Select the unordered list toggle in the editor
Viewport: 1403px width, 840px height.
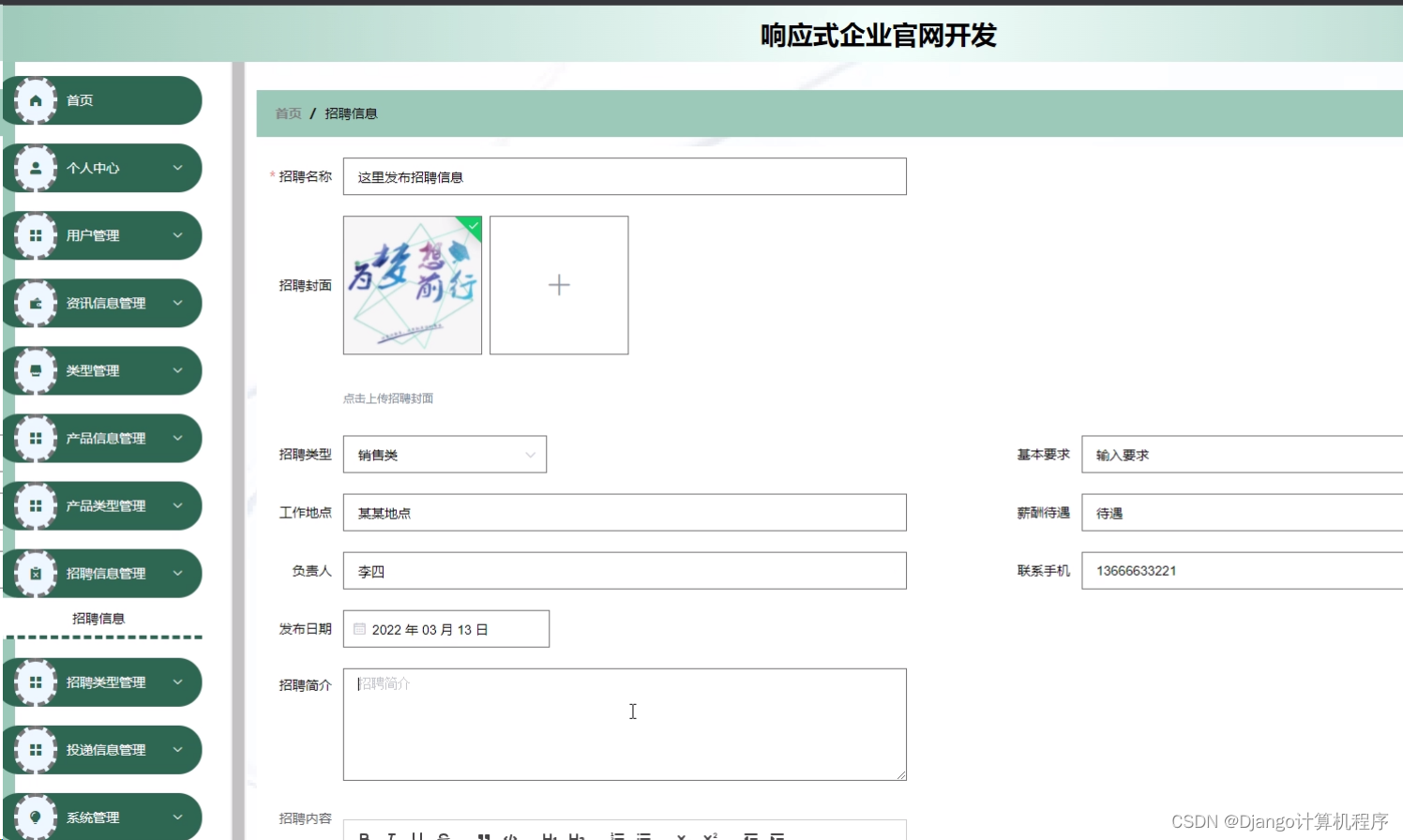pos(644,834)
